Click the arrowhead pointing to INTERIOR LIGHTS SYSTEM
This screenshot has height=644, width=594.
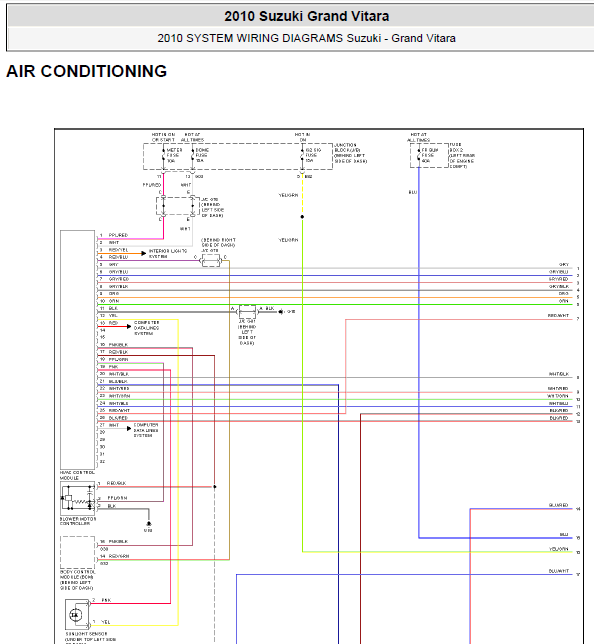click(x=143, y=253)
